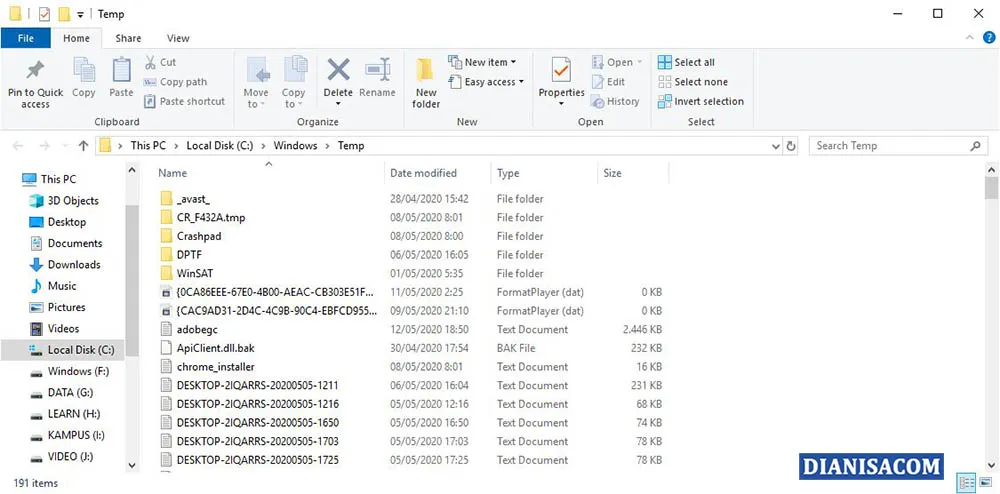
Task: Sort by Size column header
Action: point(612,173)
